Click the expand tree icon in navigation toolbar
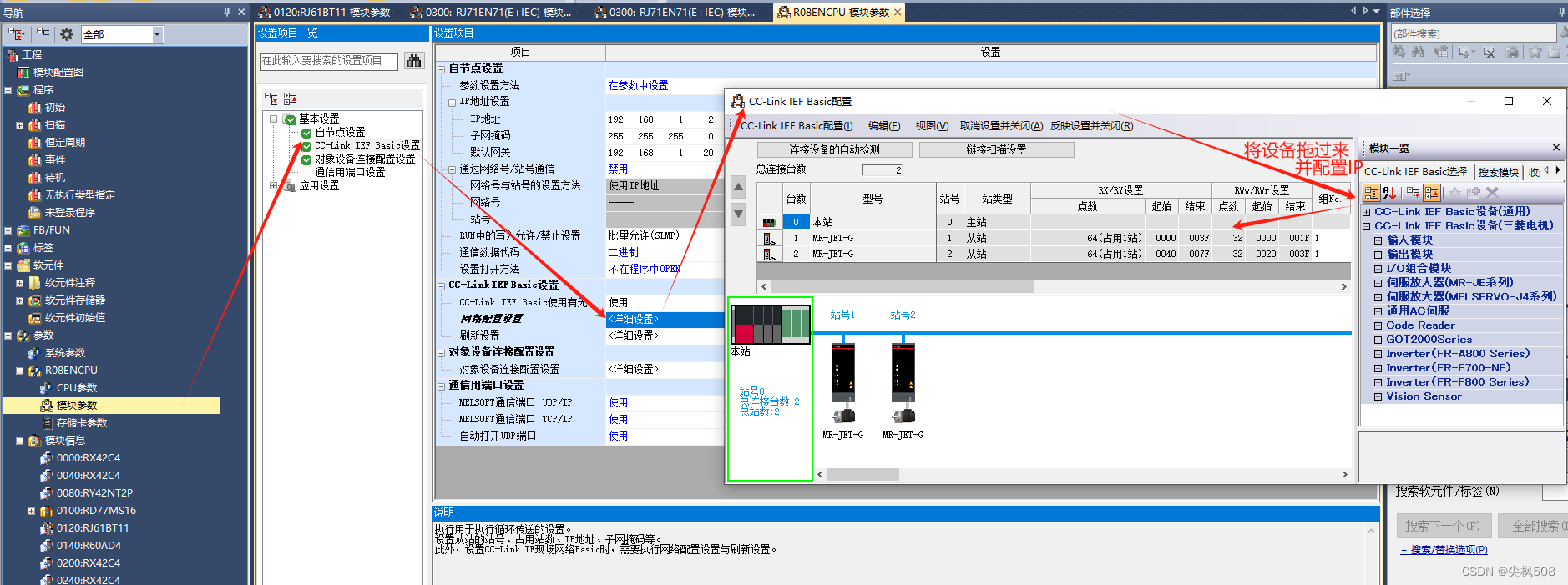1568x585 pixels. (16, 34)
